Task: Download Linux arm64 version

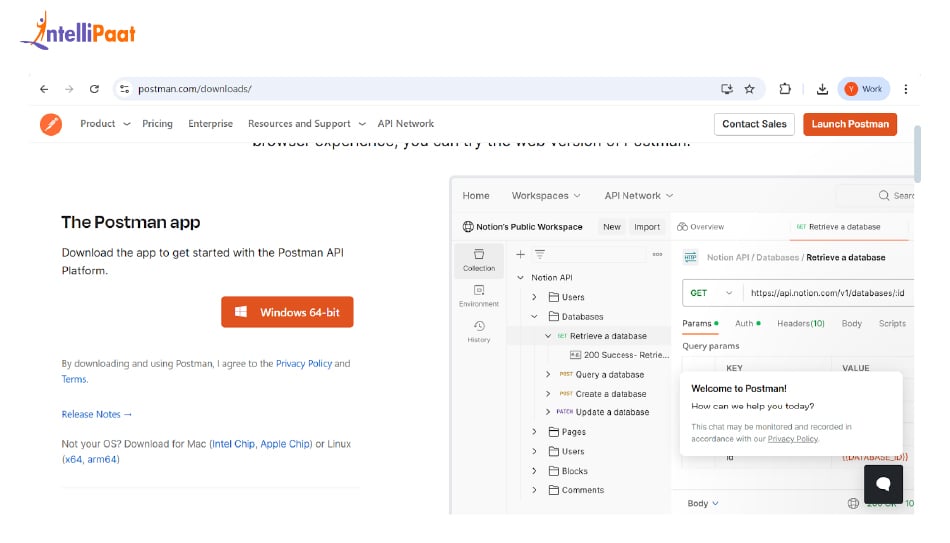Action: (102, 459)
